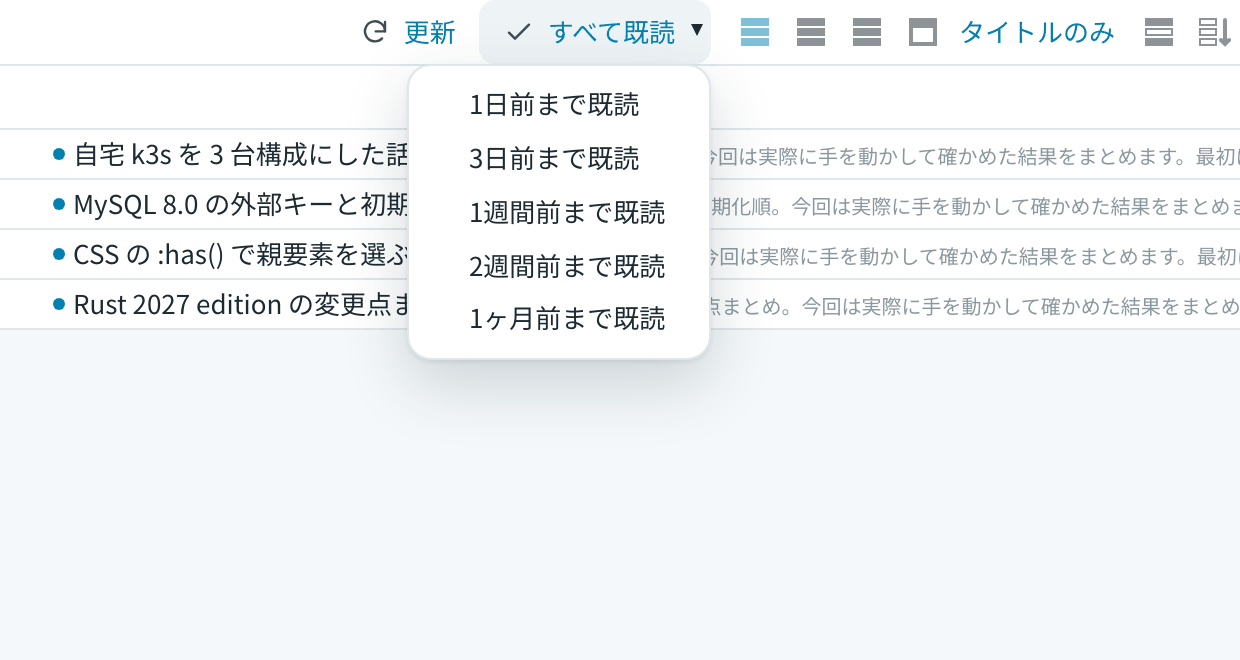Screen dimensions: 1240x660
Task: Toggle unread dot of Rust 2027 edition article
Action: coord(59,304)
